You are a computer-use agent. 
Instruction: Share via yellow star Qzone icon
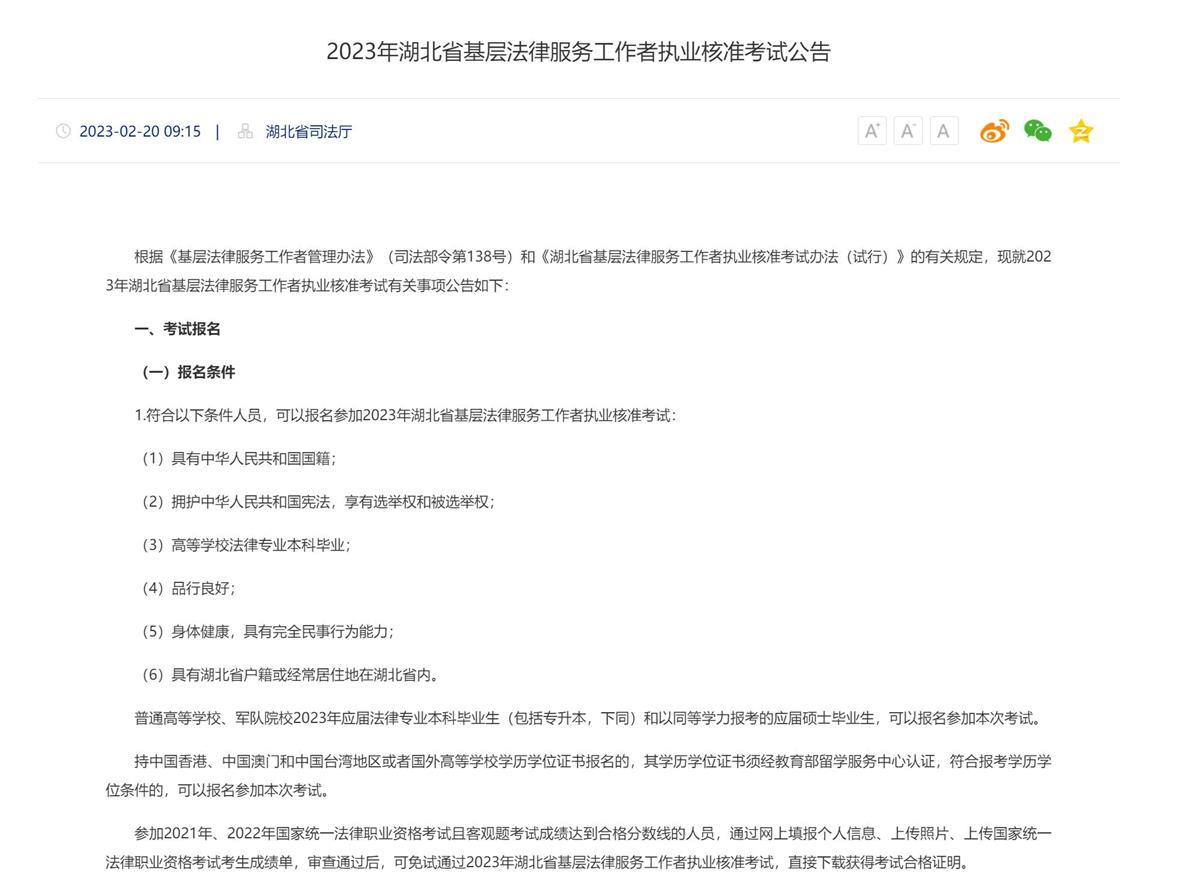point(1081,131)
